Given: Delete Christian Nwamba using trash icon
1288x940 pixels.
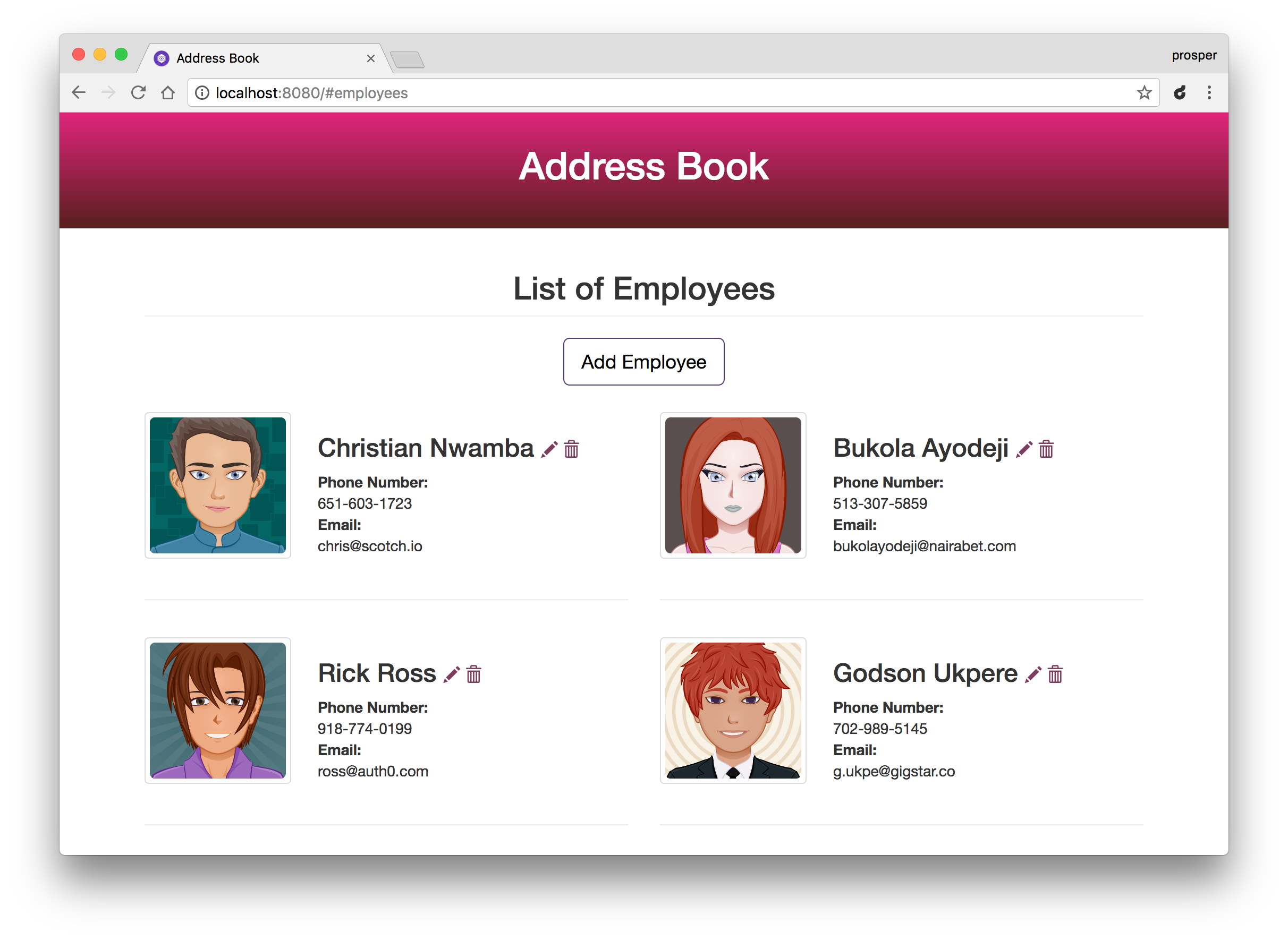Looking at the screenshot, I should [571, 449].
